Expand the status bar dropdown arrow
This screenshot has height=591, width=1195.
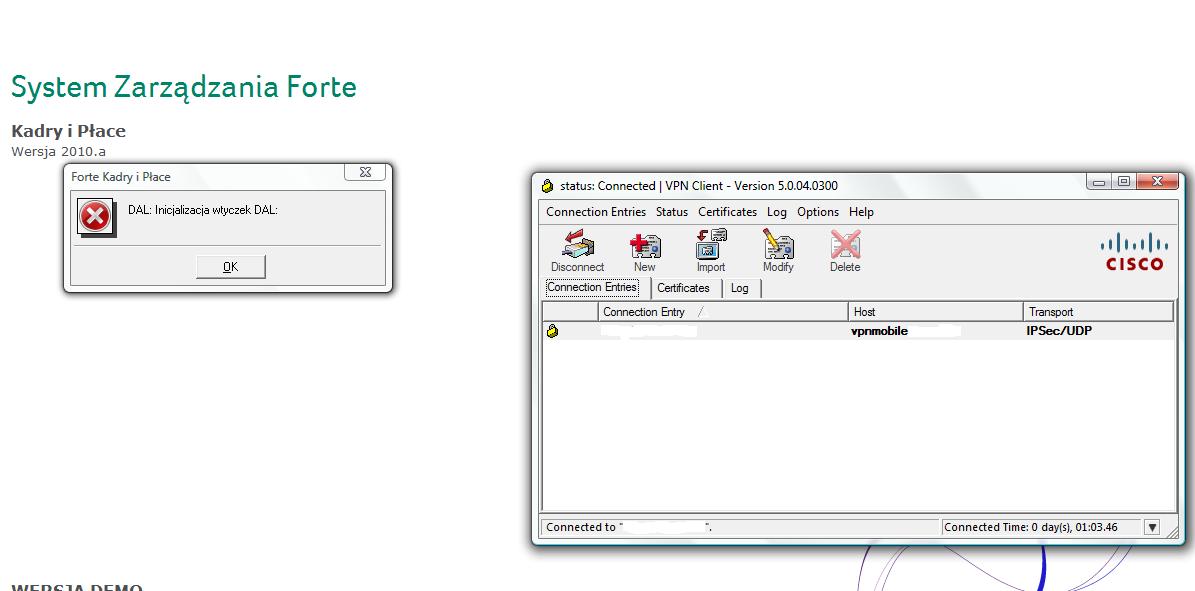(x=1152, y=527)
